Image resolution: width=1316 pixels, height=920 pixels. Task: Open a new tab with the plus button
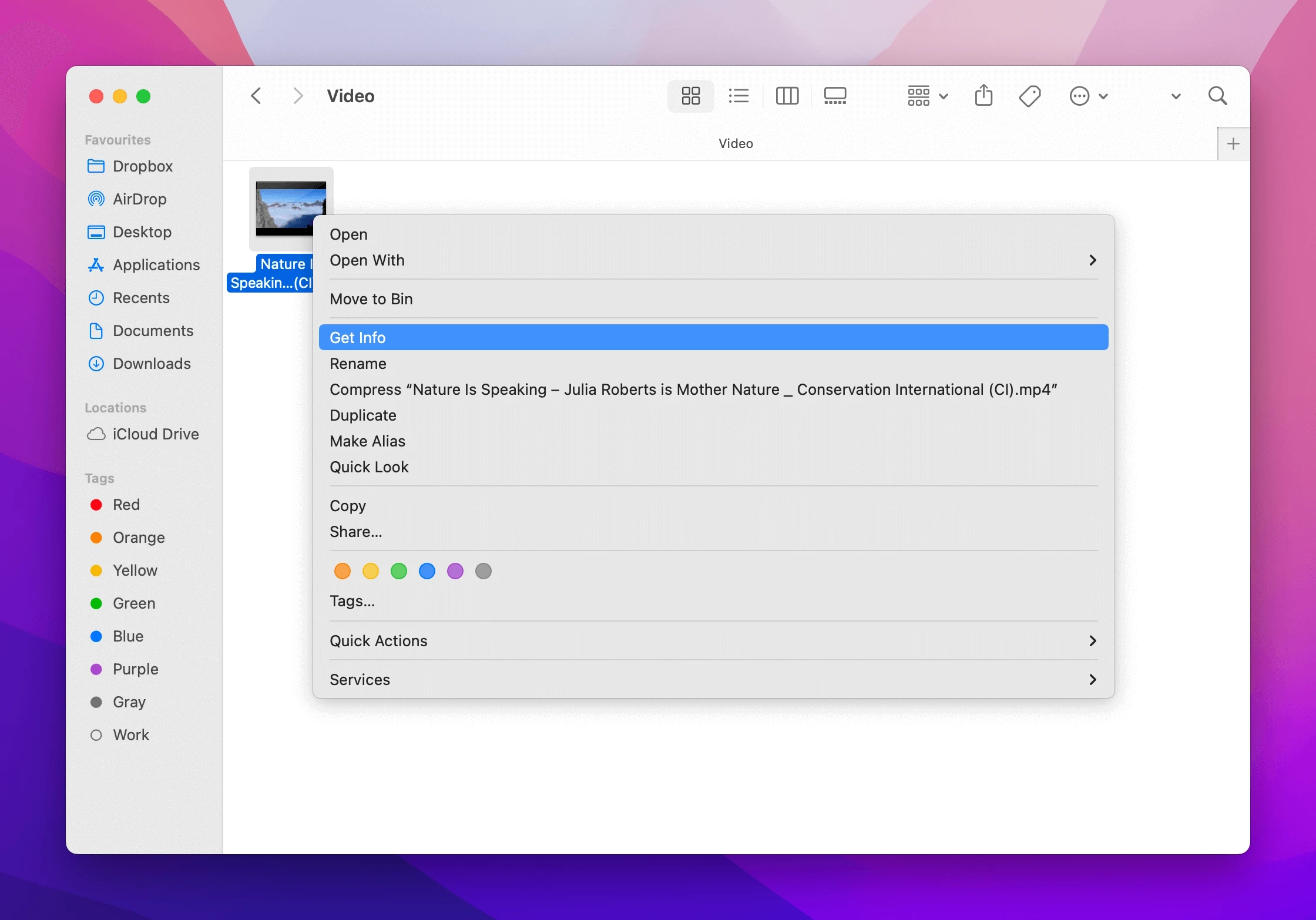pos(1234,143)
